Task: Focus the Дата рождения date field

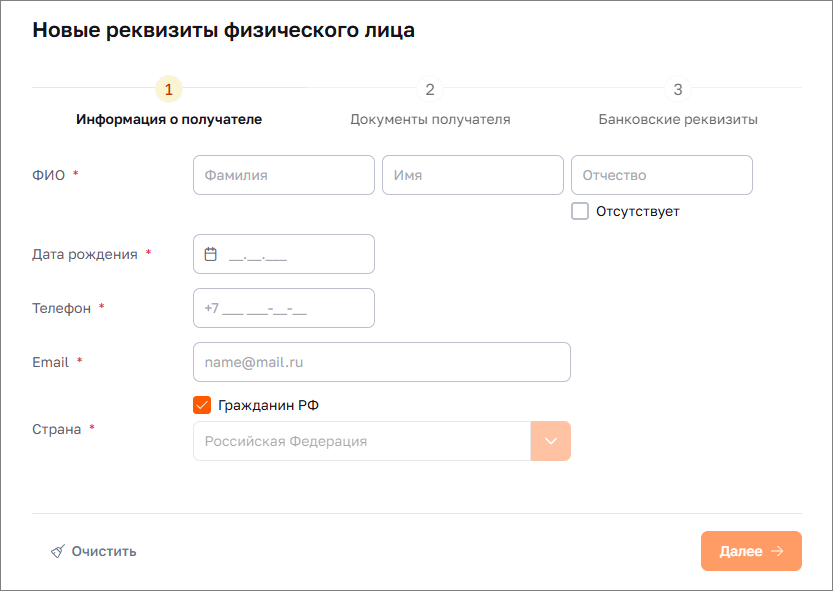Action: pos(284,254)
